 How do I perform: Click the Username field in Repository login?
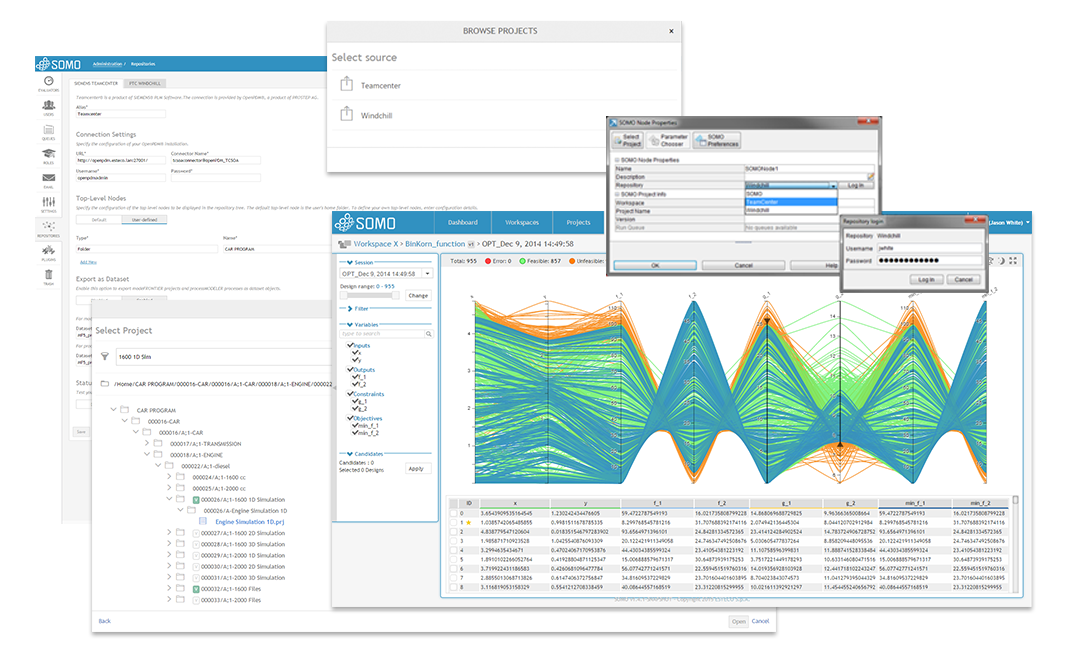tap(927, 246)
